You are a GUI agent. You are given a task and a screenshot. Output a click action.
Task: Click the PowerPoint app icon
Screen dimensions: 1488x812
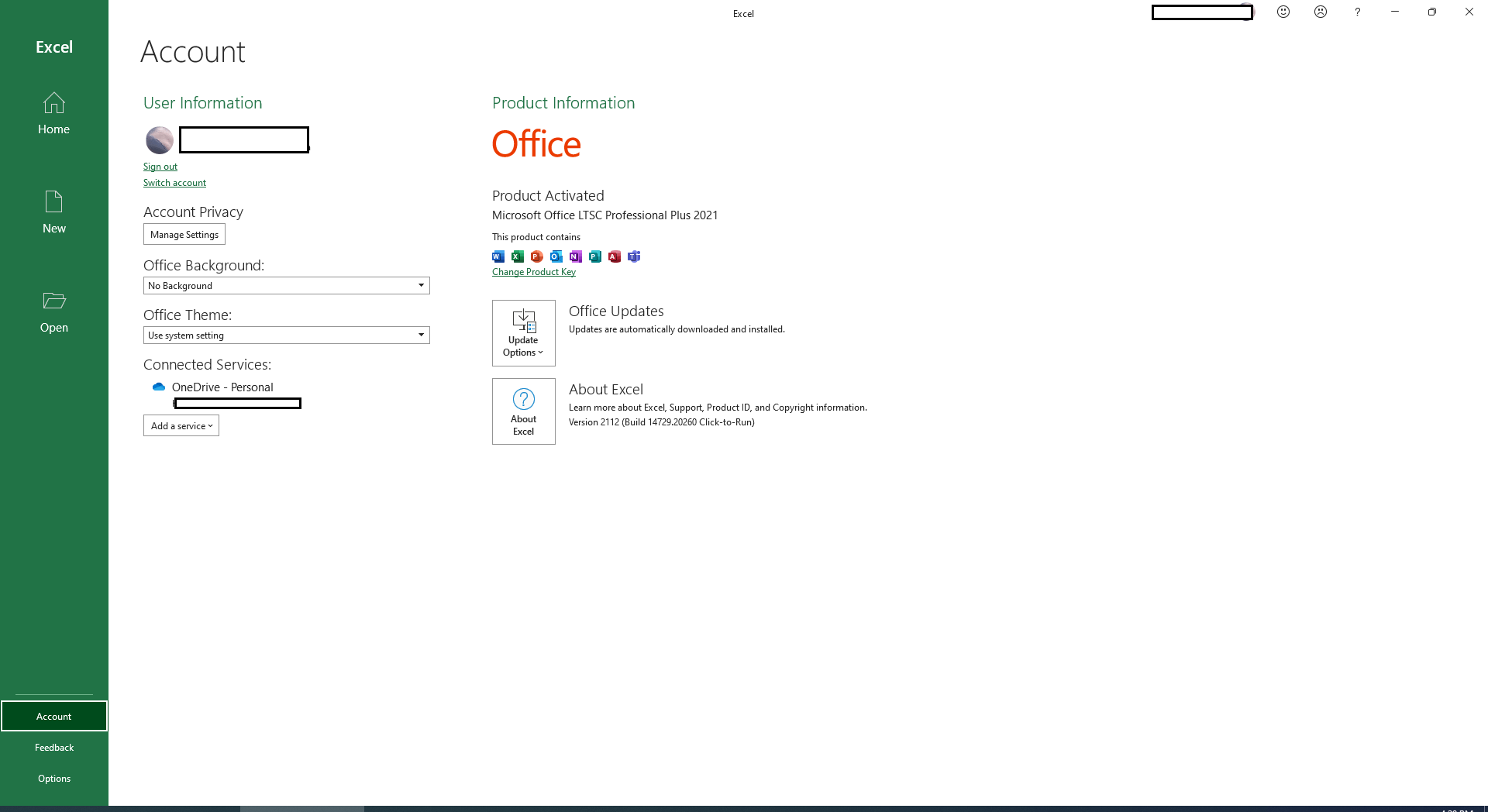click(x=537, y=256)
